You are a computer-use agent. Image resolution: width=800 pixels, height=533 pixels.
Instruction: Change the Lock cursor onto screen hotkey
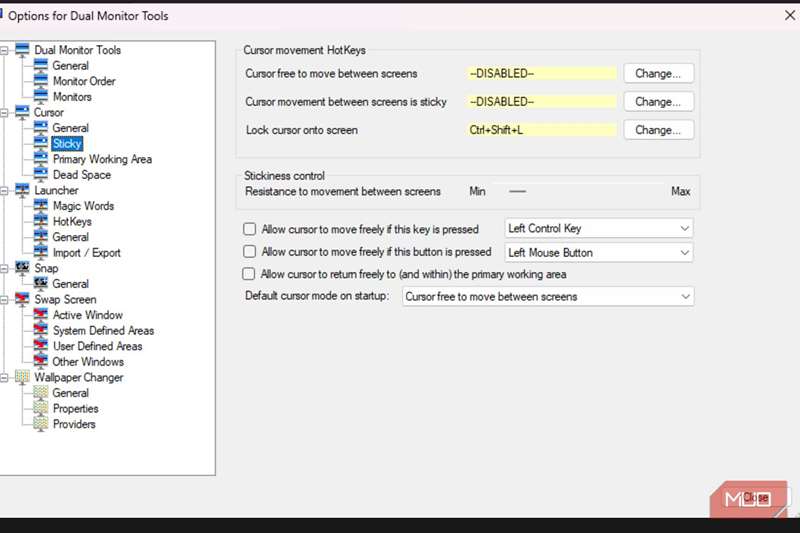(x=658, y=130)
